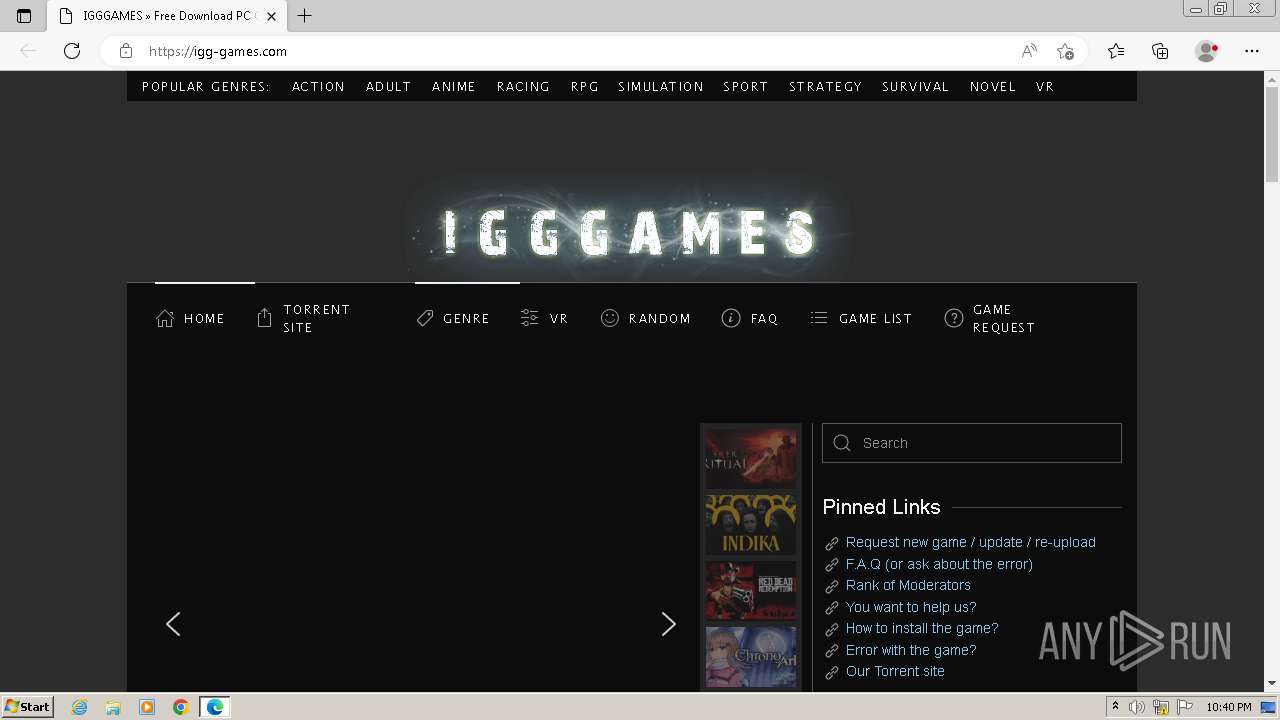The width and height of the screenshot is (1280, 720).
Task: Show hidden tray icons arrow
Action: 1115,707
